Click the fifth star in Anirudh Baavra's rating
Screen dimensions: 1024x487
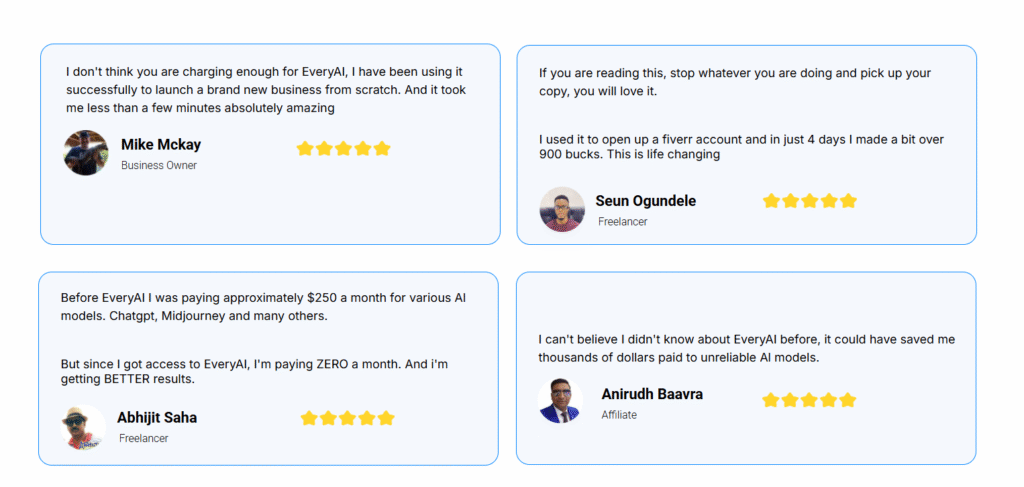pyautogui.click(x=848, y=400)
